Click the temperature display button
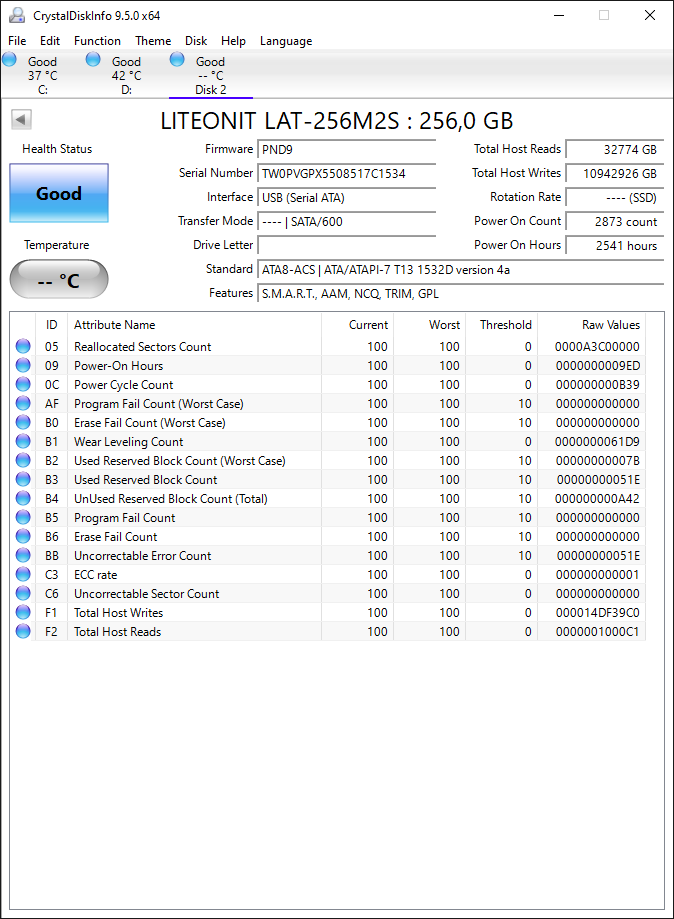The height and width of the screenshot is (919, 674). click(x=59, y=280)
